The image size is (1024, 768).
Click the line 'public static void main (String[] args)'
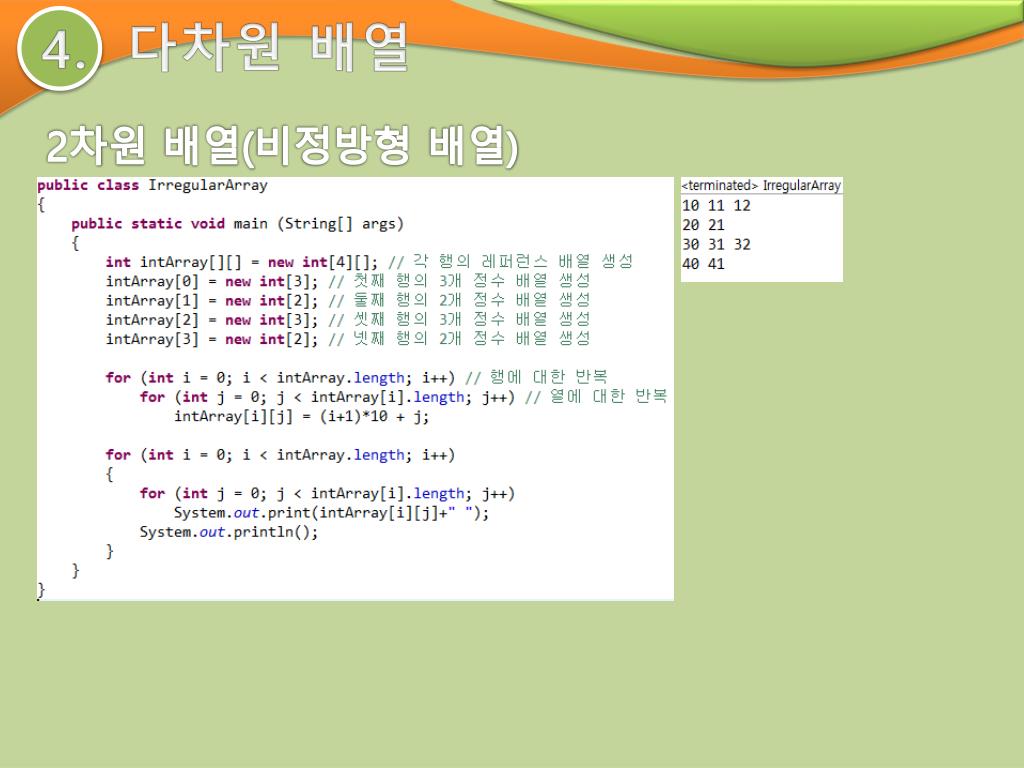[x=238, y=224]
